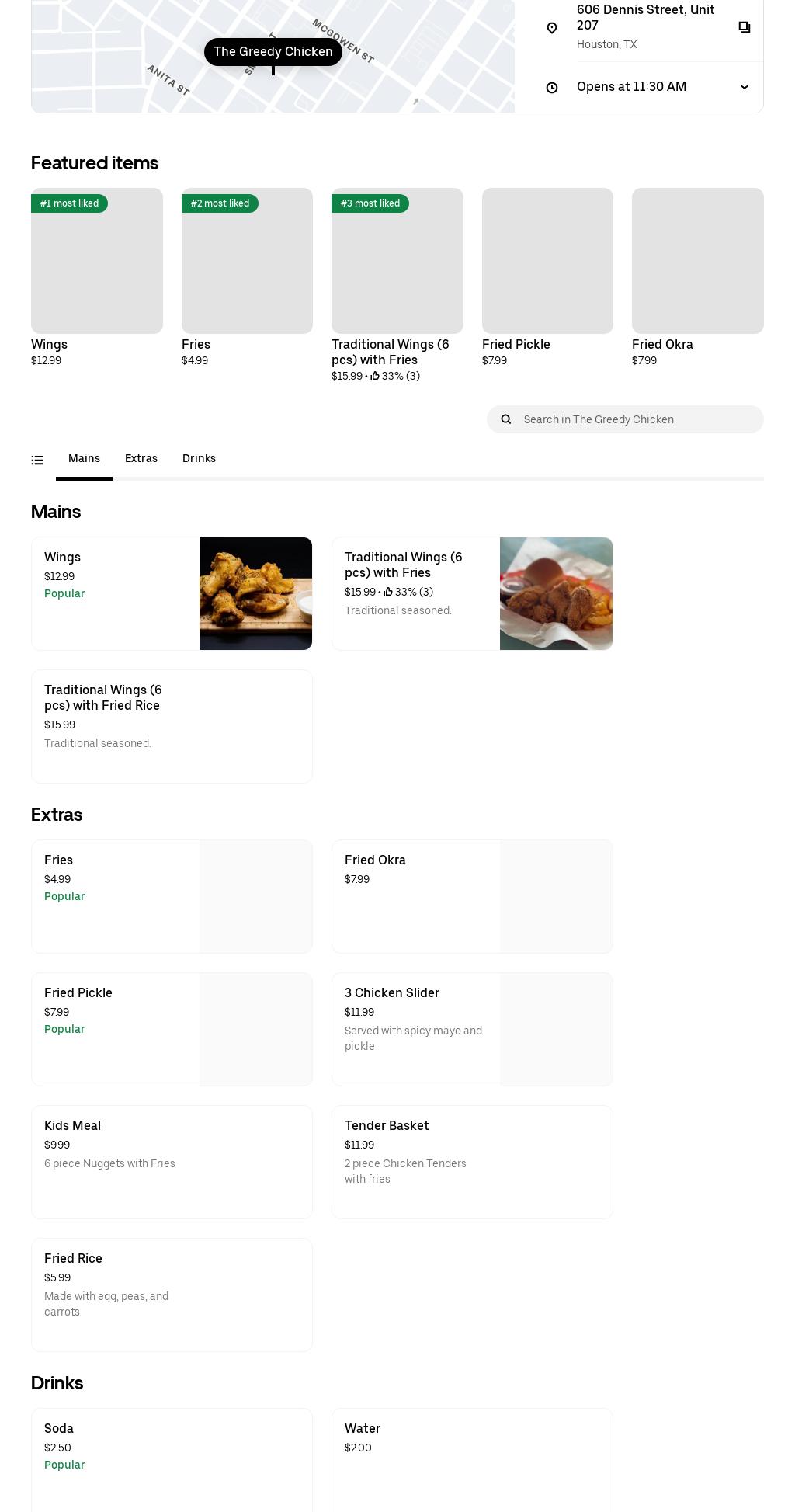
Task: Switch to the Drinks tab
Action: [x=199, y=459]
